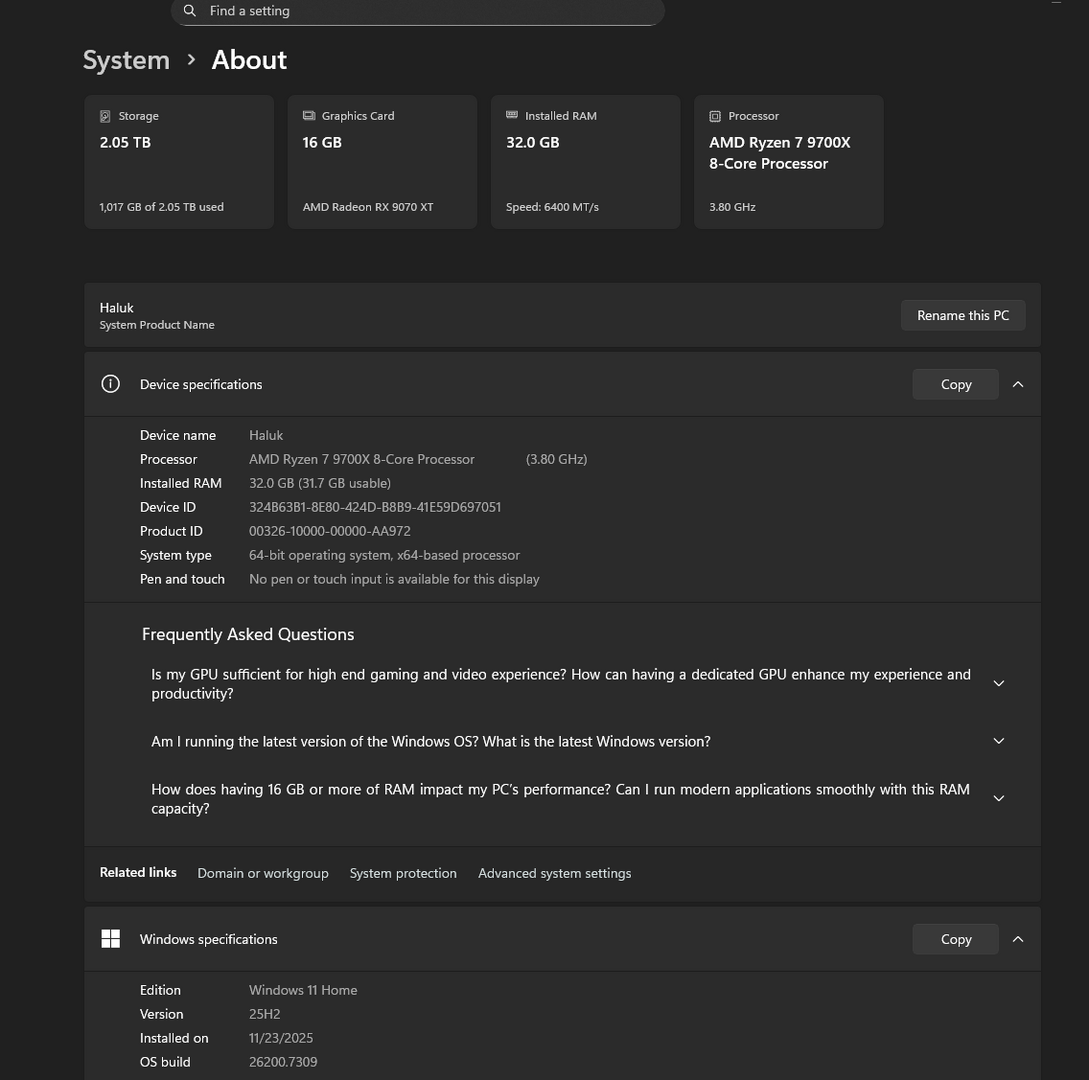Expand the GPU sufficiency FAQ question
The image size is (1089, 1080).
(x=998, y=684)
